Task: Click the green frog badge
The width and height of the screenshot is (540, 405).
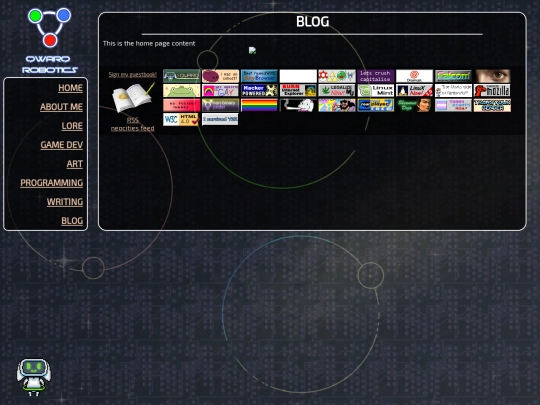Action: pos(181,91)
